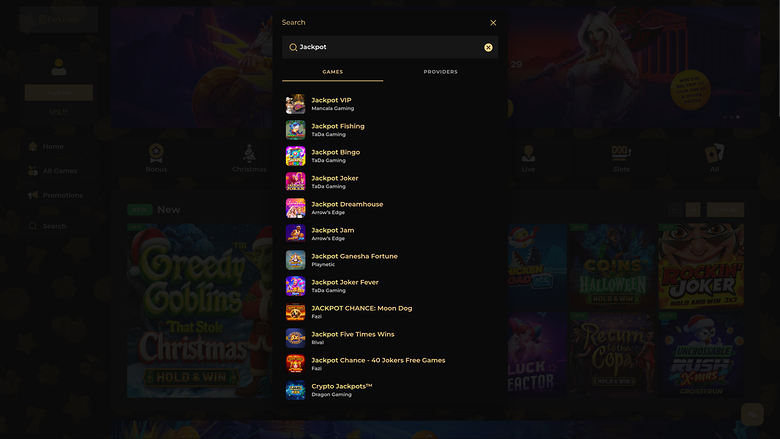
Task: Click the search magnifier icon in field
Action: pyautogui.click(x=293, y=47)
